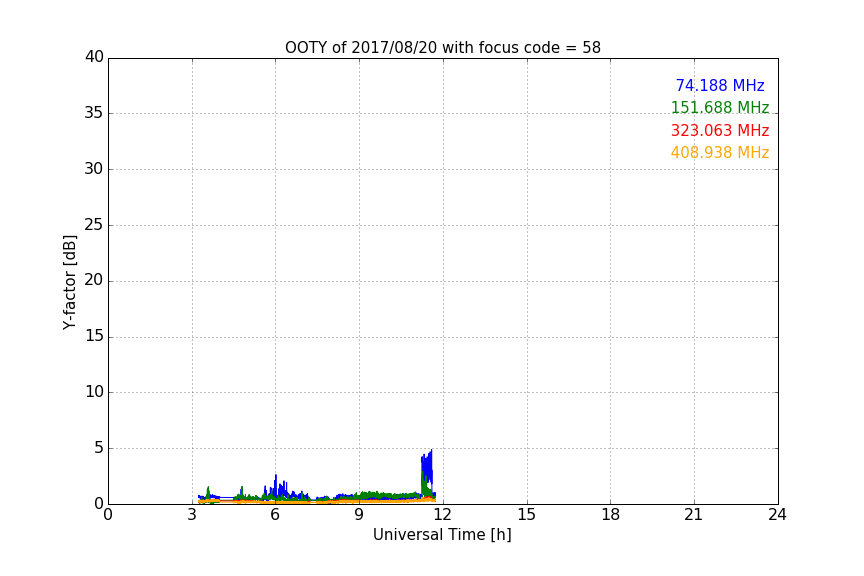
Task: Select the 151.688 MHz legend label
Action: coord(720,107)
